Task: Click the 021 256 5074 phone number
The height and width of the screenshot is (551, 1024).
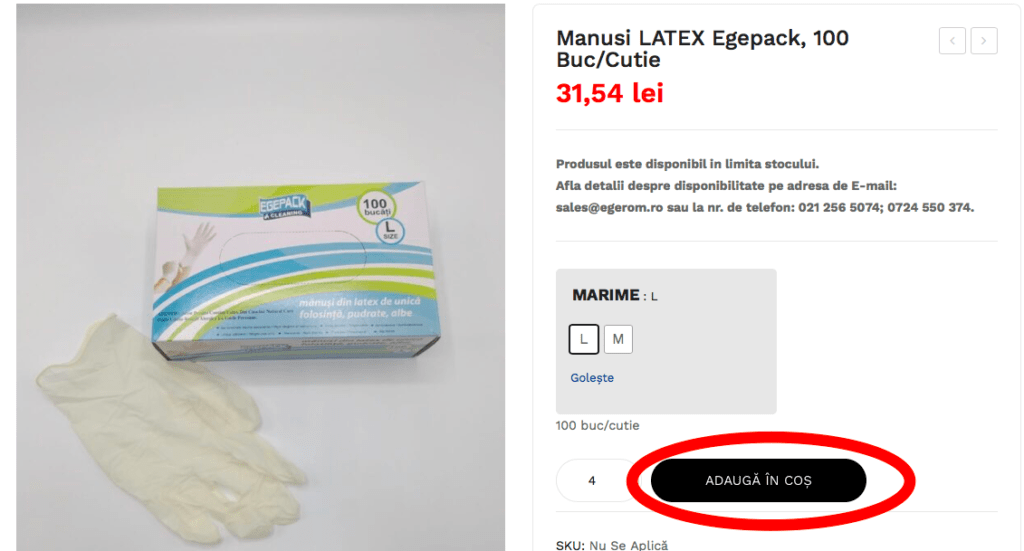Action: click(839, 208)
